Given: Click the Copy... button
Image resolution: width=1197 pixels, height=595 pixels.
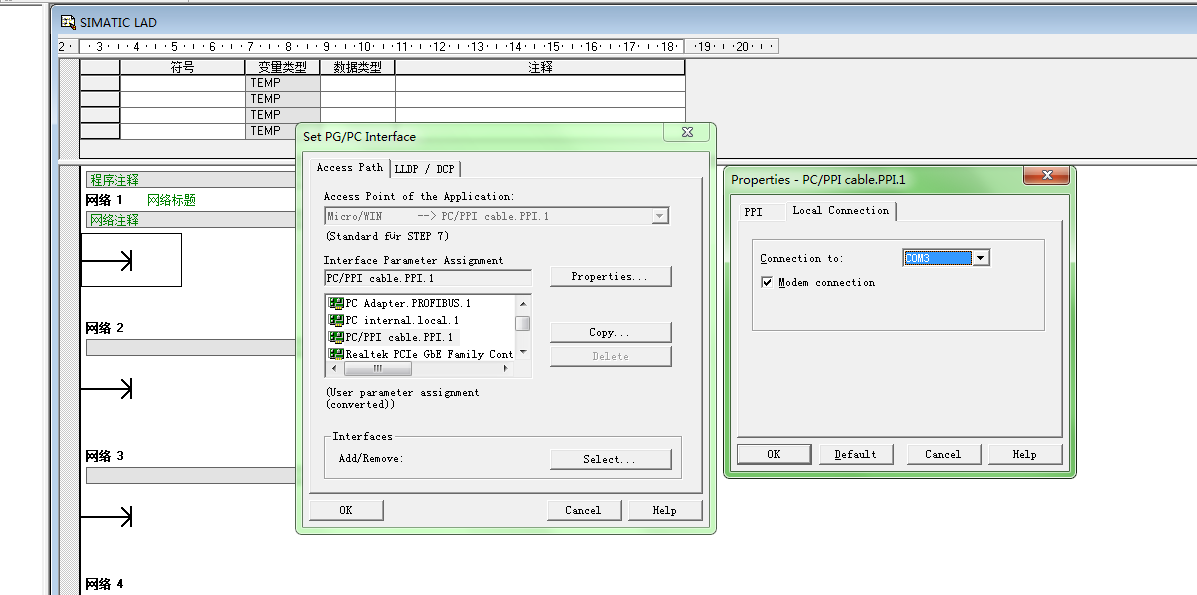Looking at the screenshot, I should pyautogui.click(x=610, y=332).
